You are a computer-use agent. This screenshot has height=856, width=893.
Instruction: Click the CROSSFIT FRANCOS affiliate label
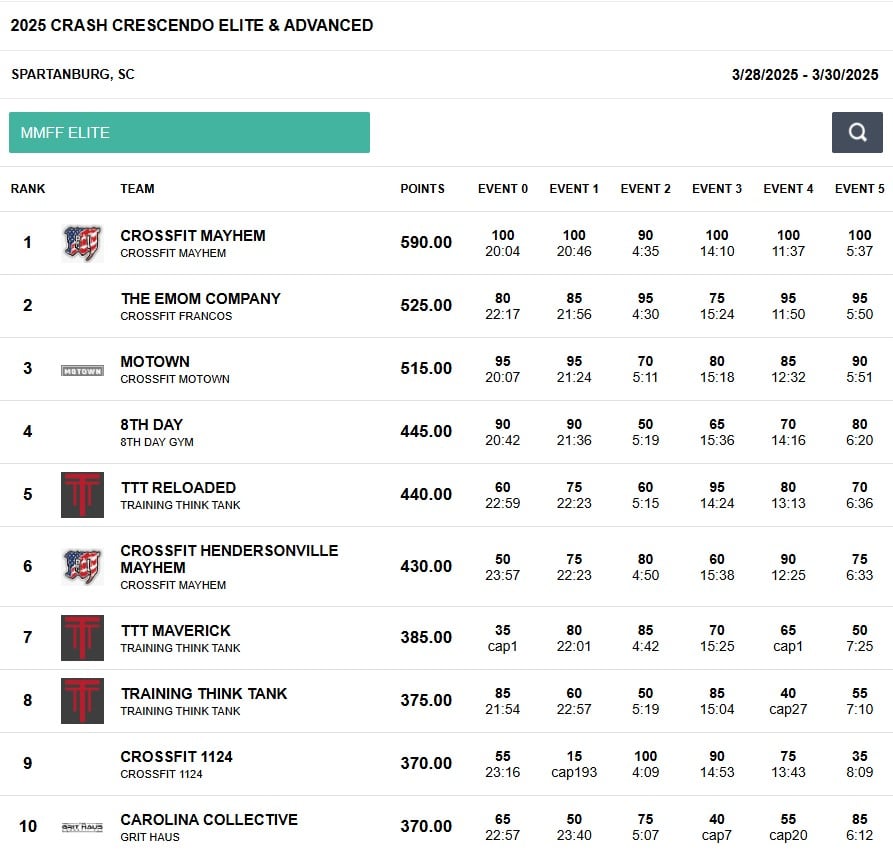coord(176,316)
